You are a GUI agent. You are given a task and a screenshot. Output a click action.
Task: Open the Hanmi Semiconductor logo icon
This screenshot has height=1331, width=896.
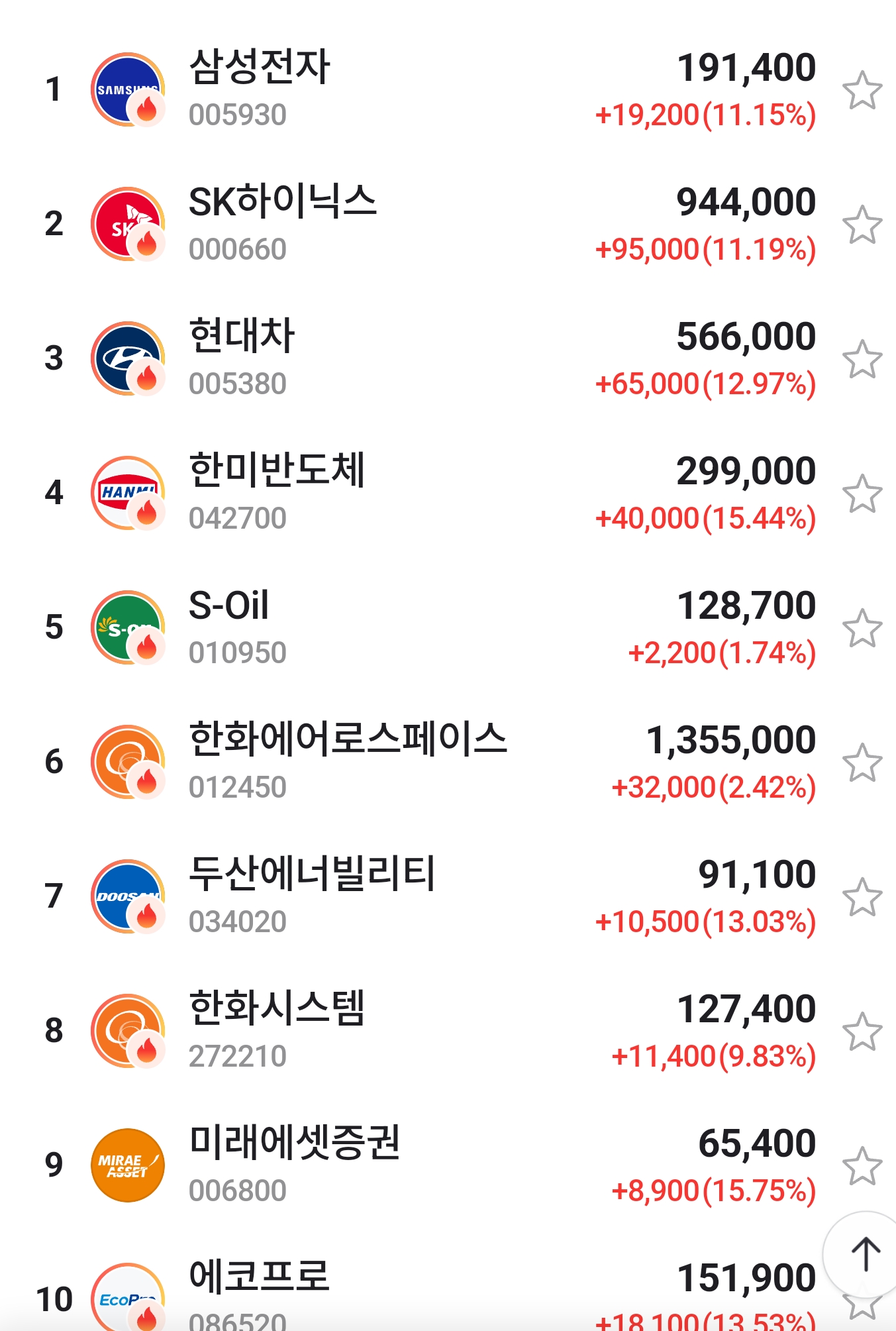(x=127, y=493)
